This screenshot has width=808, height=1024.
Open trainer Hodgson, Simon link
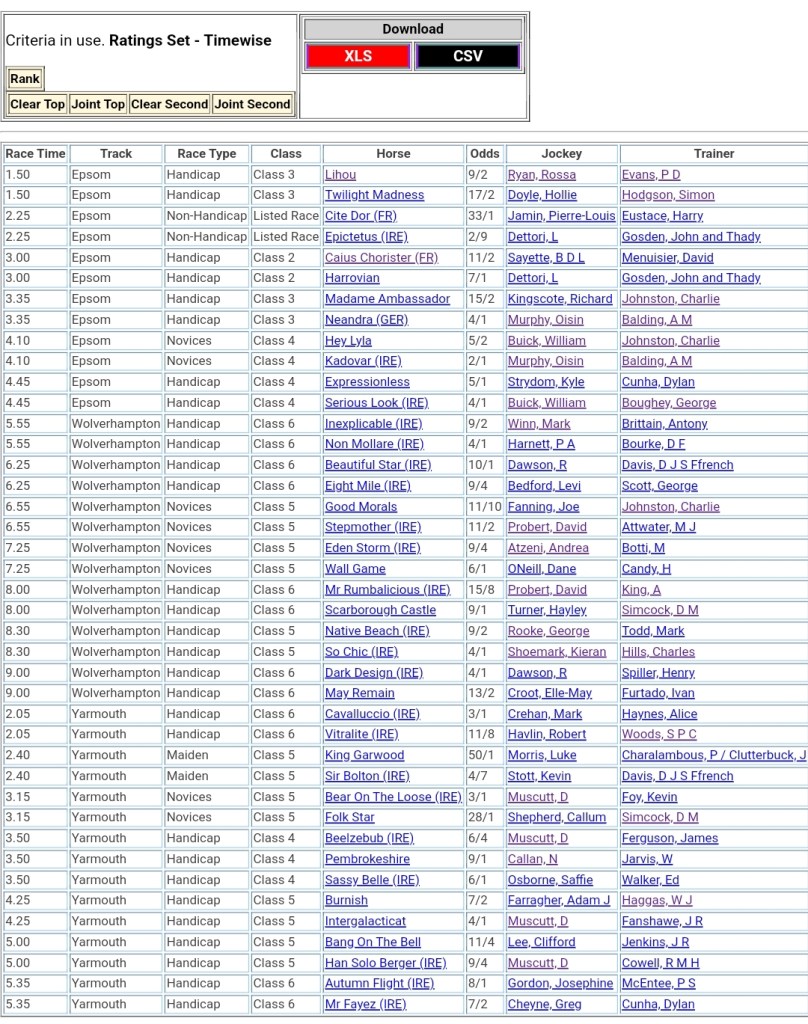pos(667,196)
